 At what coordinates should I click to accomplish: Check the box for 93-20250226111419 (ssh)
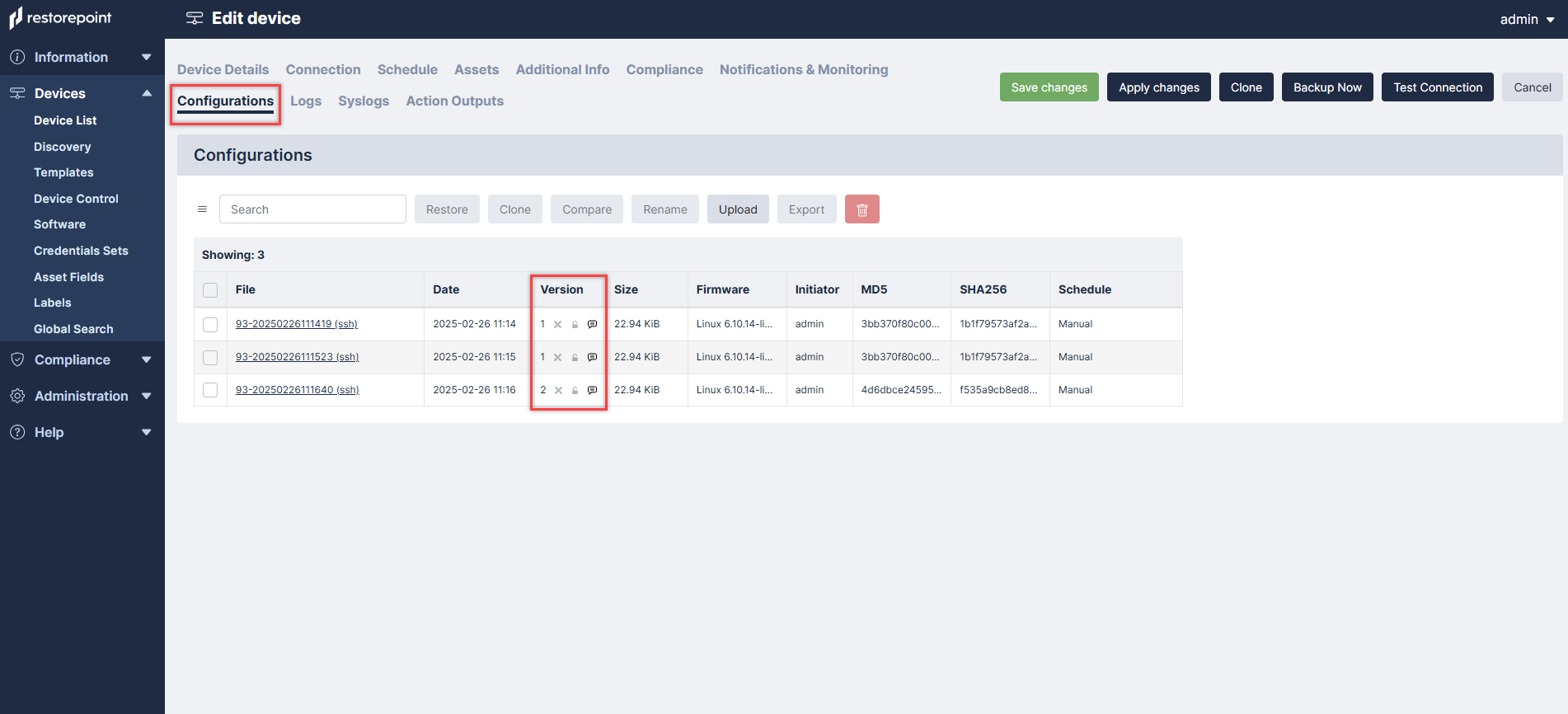(x=210, y=325)
